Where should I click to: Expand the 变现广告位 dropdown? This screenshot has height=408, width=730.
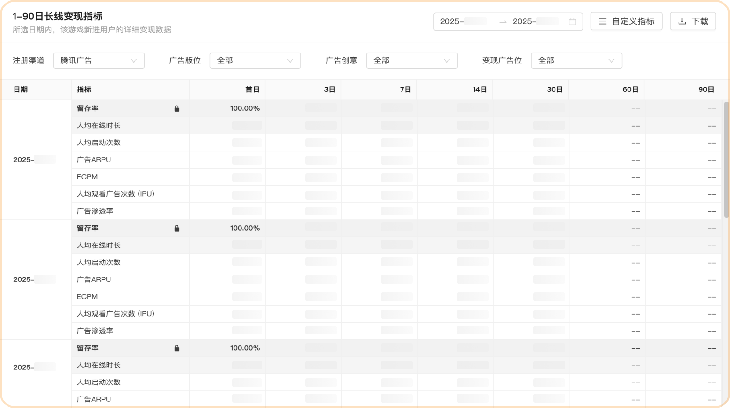click(x=576, y=60)
